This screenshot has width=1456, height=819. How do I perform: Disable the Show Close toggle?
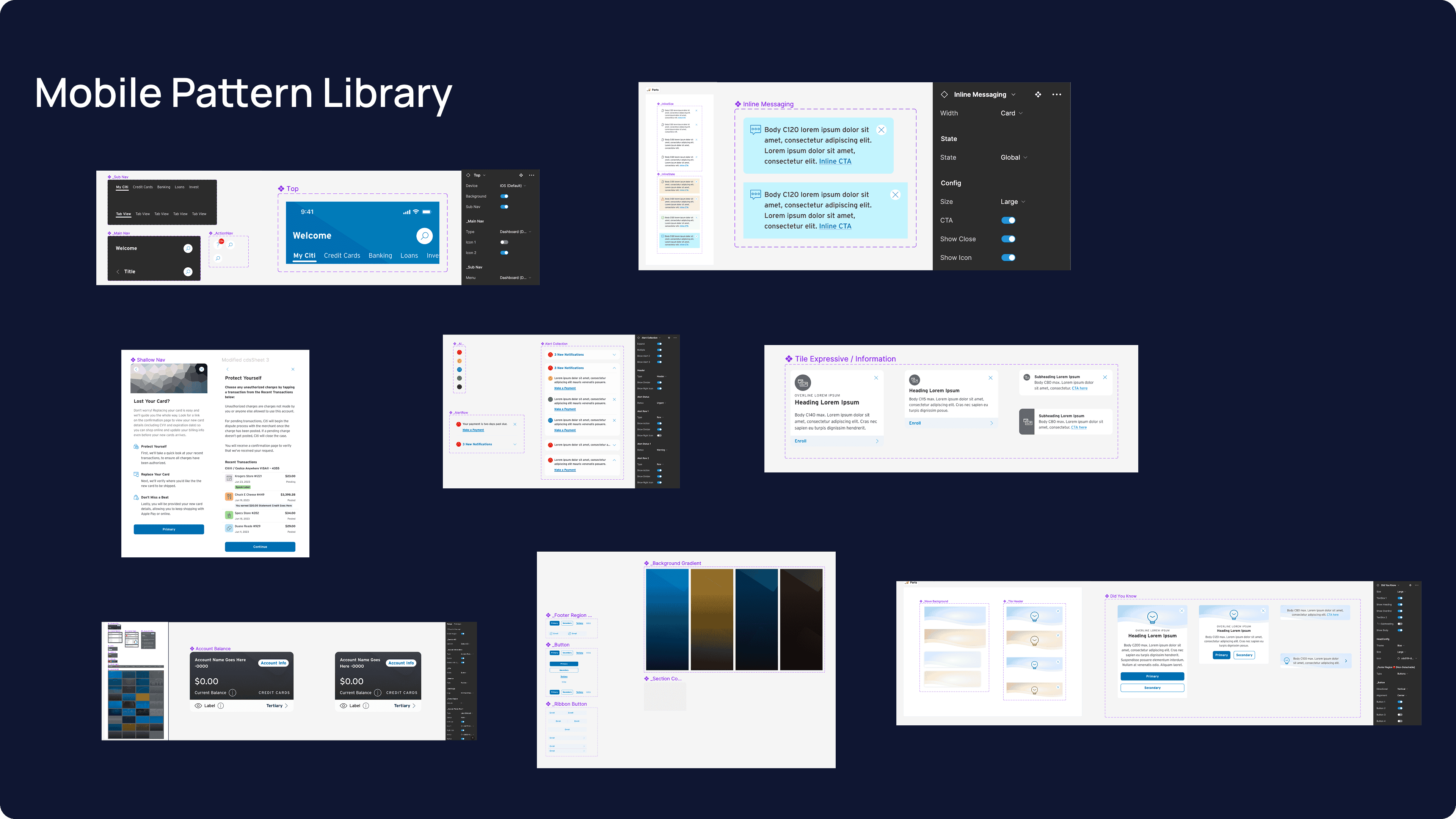click(x=1008, y=239)
